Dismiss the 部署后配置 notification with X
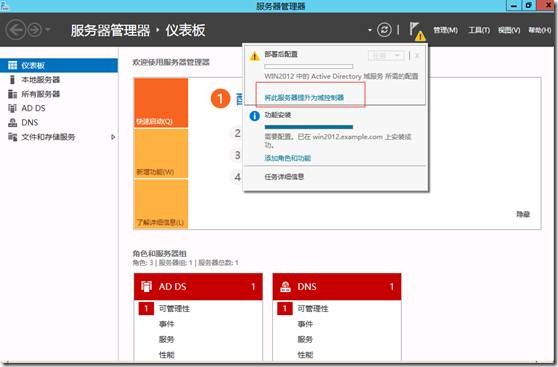558x367 pixels. point(417,56)
